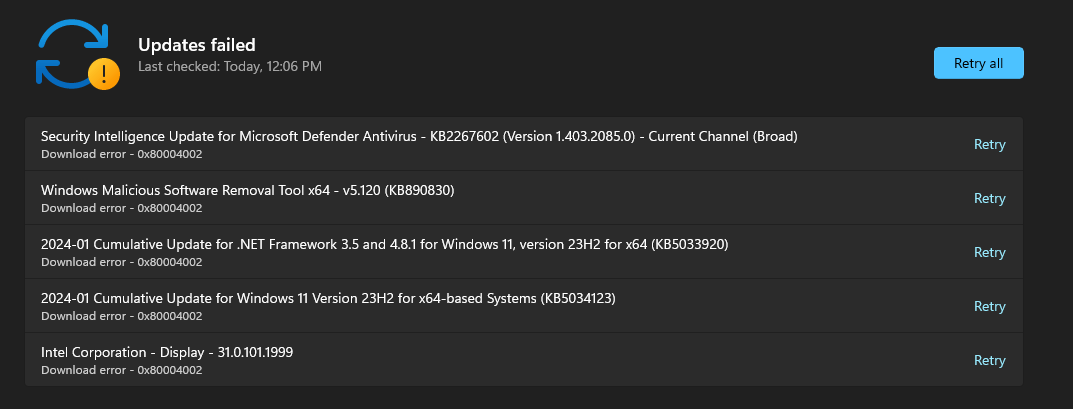Retry the Intel Corporation Display driver update
Image resolution: width=1073 pixels, height=409 pixels.
coord(989,360)
